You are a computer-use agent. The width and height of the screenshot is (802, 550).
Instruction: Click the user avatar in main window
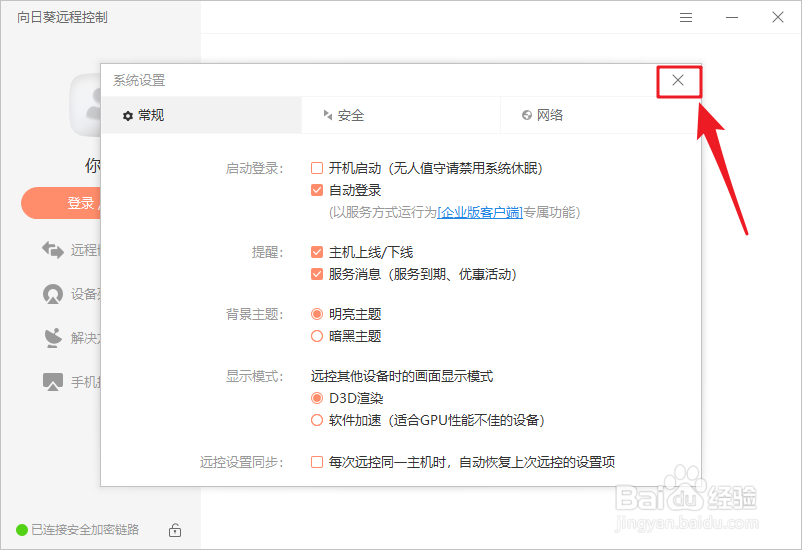(x=85, y=105)
